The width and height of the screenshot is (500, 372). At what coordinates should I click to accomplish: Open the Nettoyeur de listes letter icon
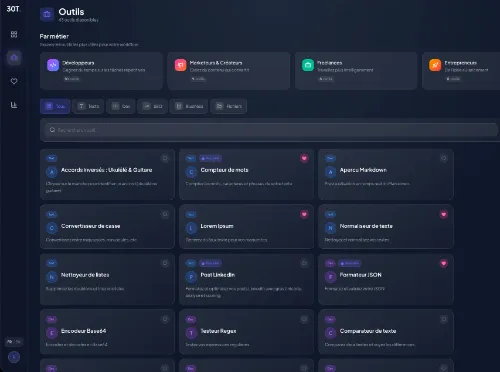point(52,277)
